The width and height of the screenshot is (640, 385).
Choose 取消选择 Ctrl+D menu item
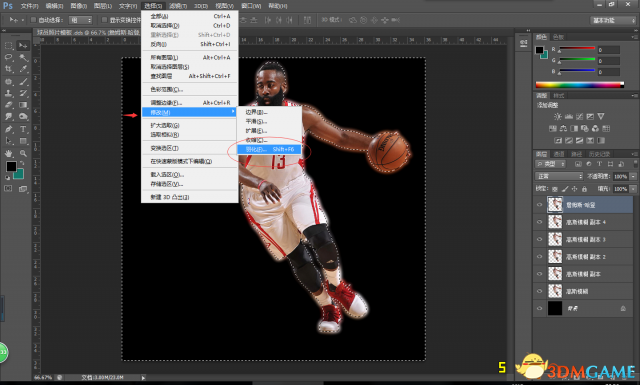click(x=190, y=25)
